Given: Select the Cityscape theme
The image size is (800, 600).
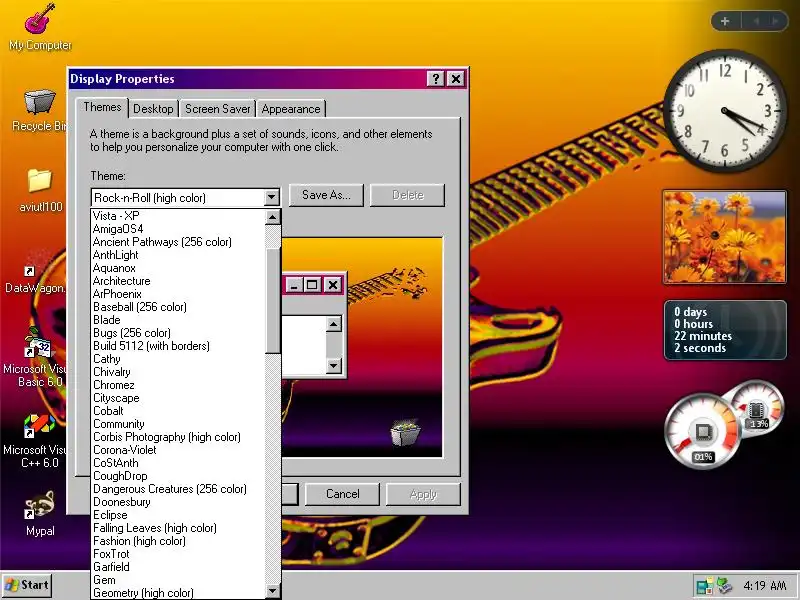Looking at the screenshot, I should tap(179, 398).
